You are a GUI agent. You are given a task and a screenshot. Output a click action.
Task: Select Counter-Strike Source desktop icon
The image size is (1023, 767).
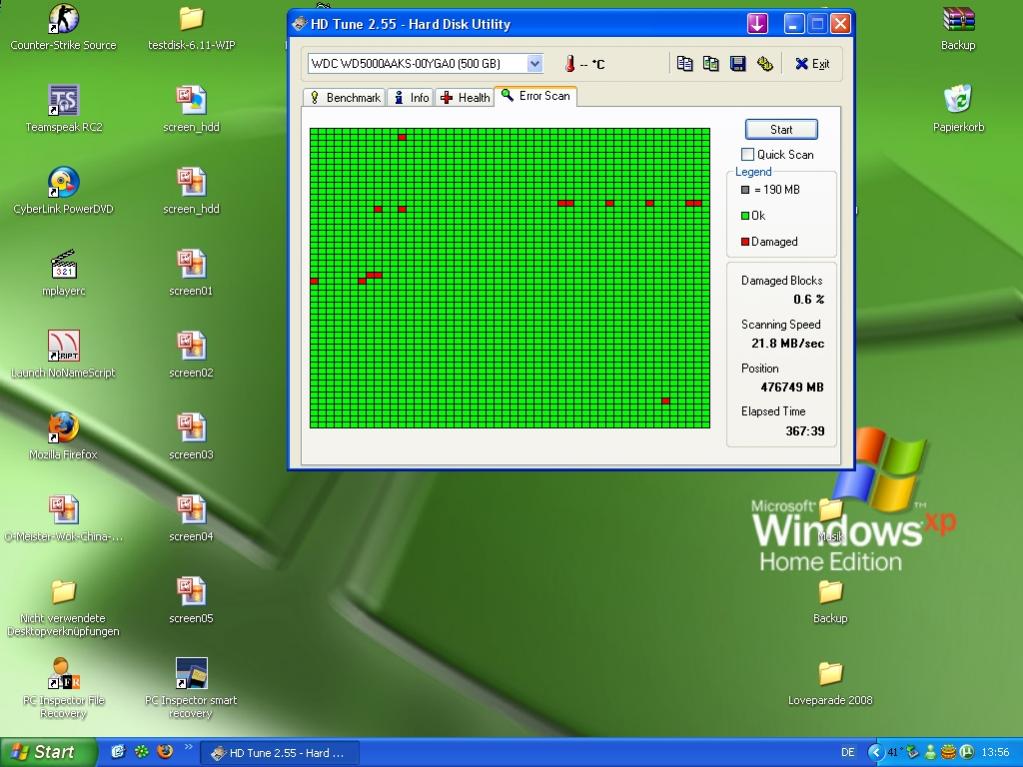coord(63,27)
